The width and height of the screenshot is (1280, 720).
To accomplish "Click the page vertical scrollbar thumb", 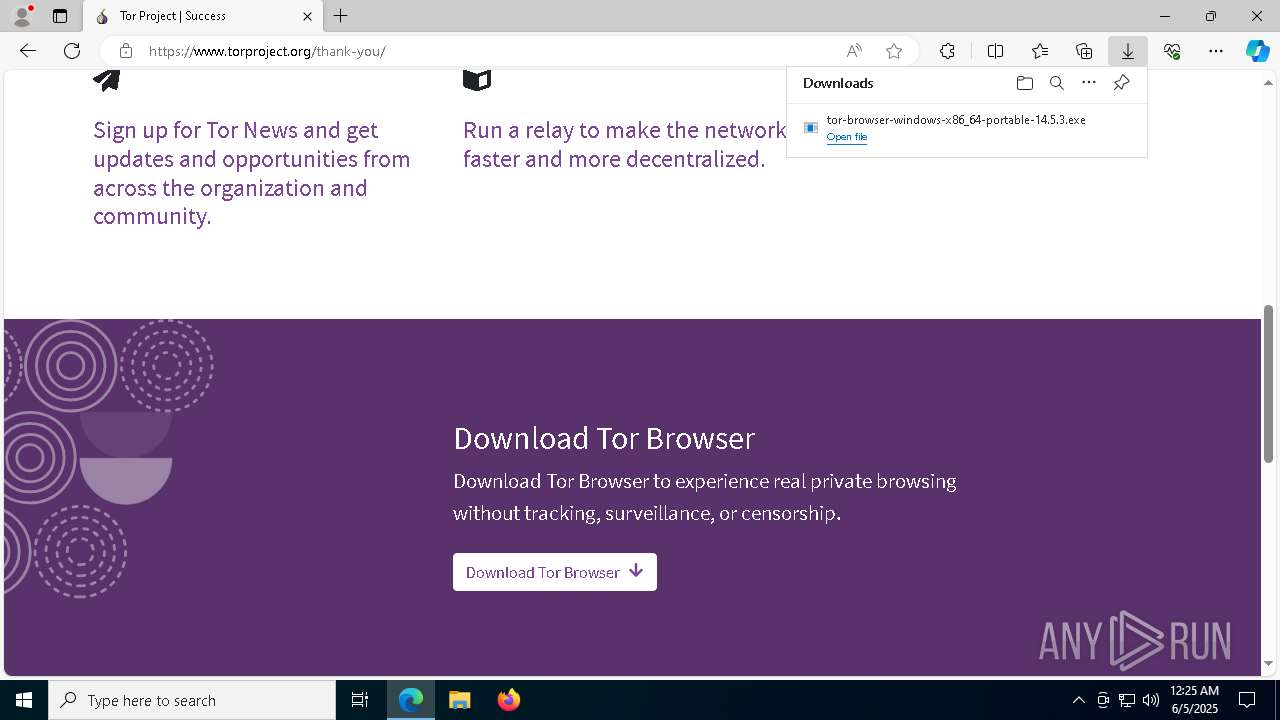I will pos(1268,384).
